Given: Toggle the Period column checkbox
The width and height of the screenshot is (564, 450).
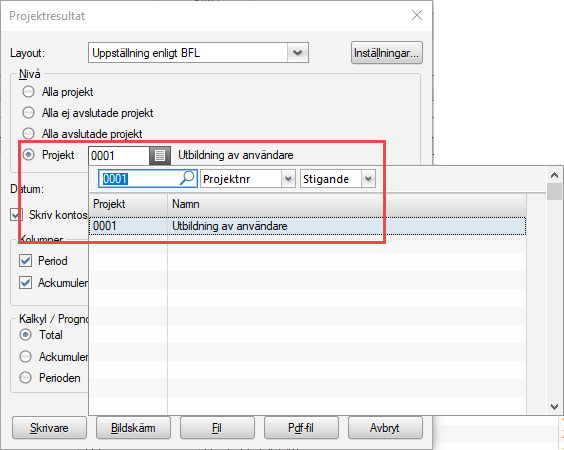Looking at the screenshot, I should click(25, 260).
